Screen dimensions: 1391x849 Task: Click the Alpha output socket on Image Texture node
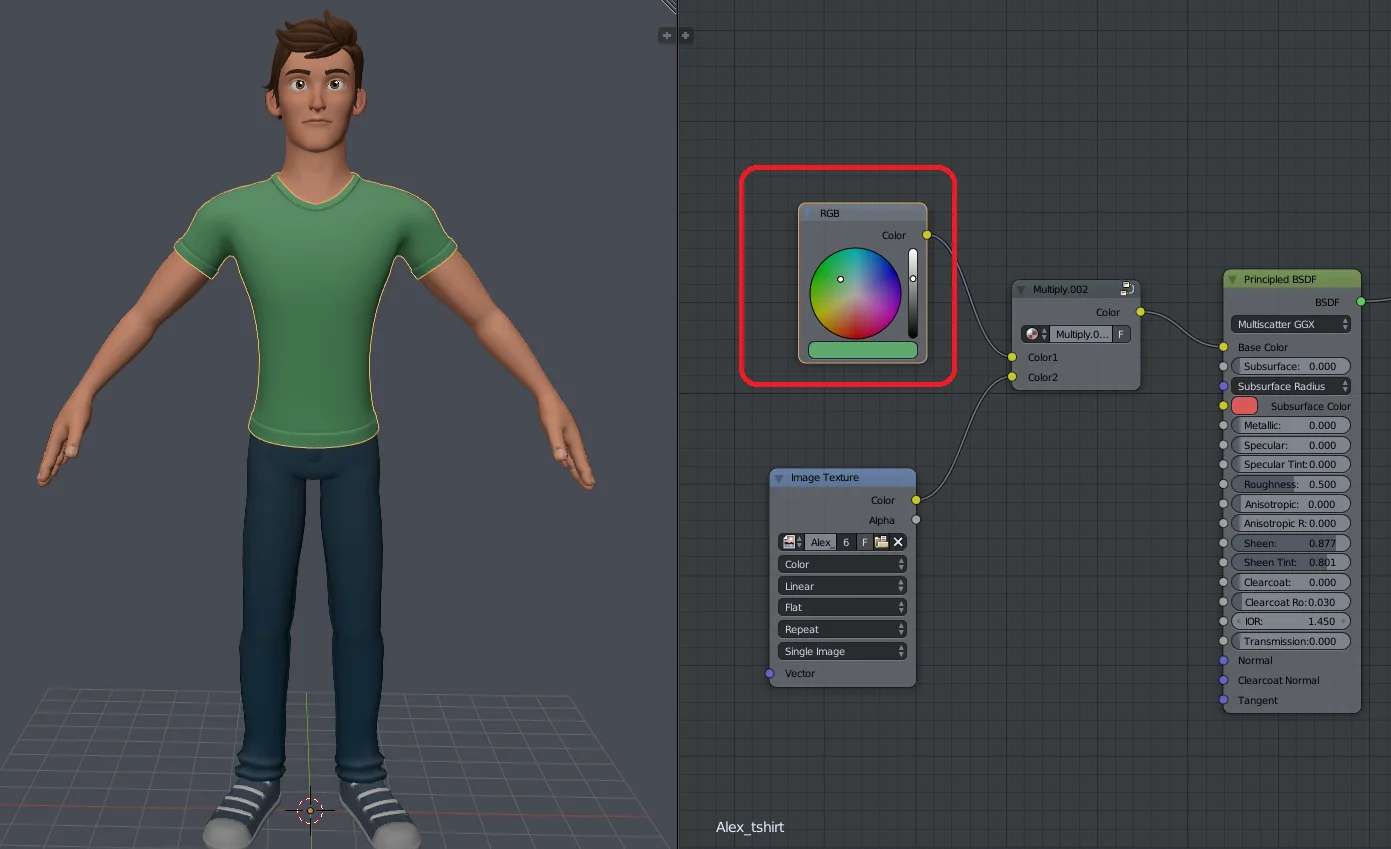click(x=917, y=520)
